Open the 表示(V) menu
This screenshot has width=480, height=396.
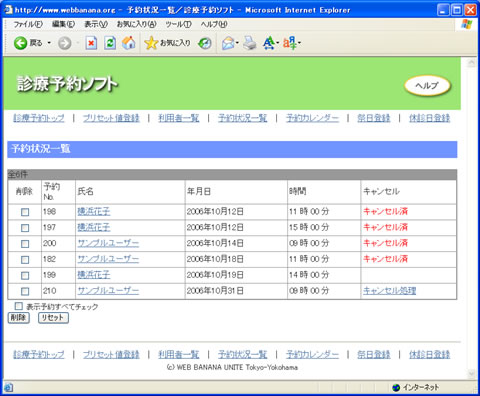pyautogui.click(x=96, y=24)
